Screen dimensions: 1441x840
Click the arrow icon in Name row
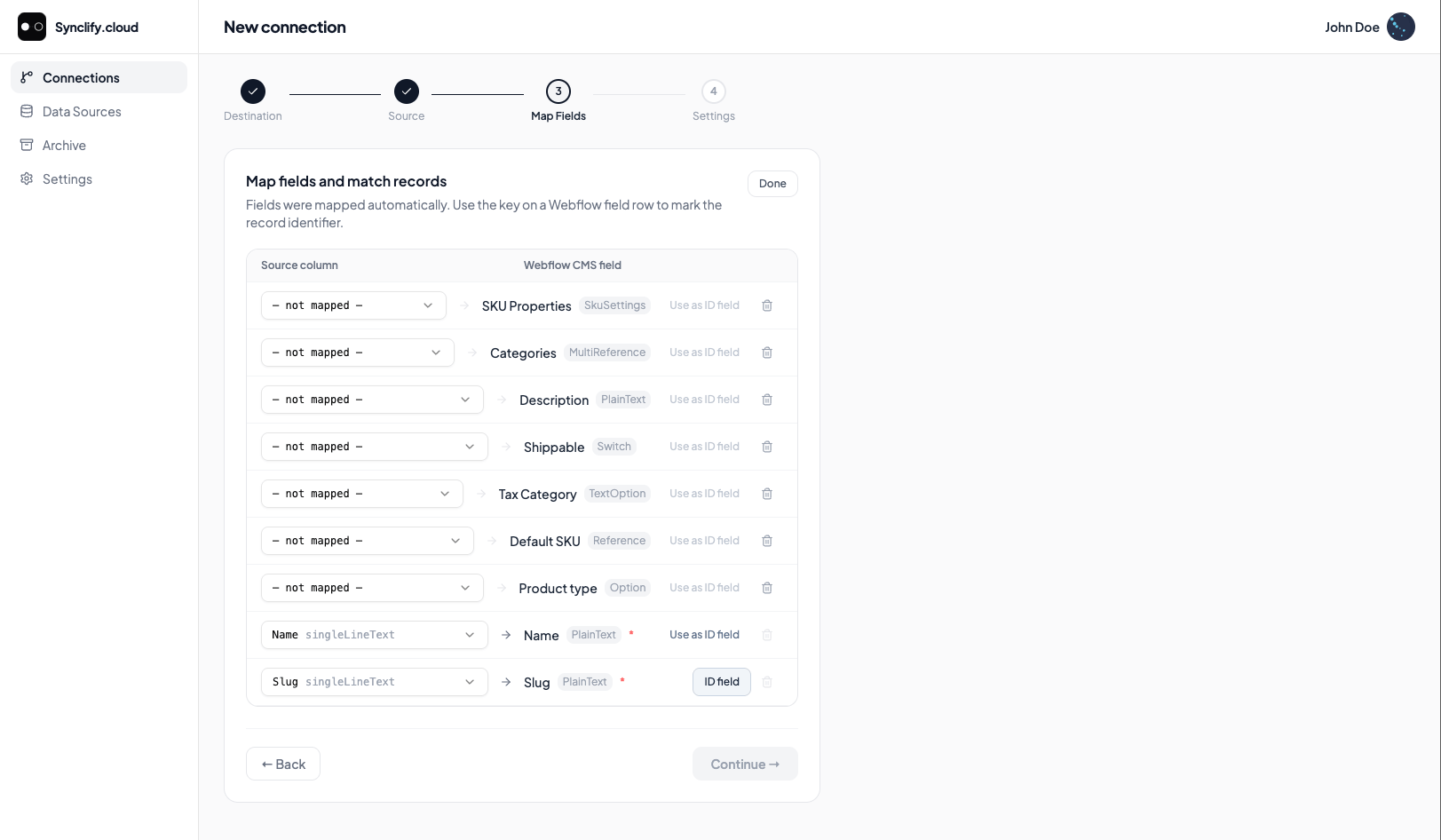[x=506, y=635]
